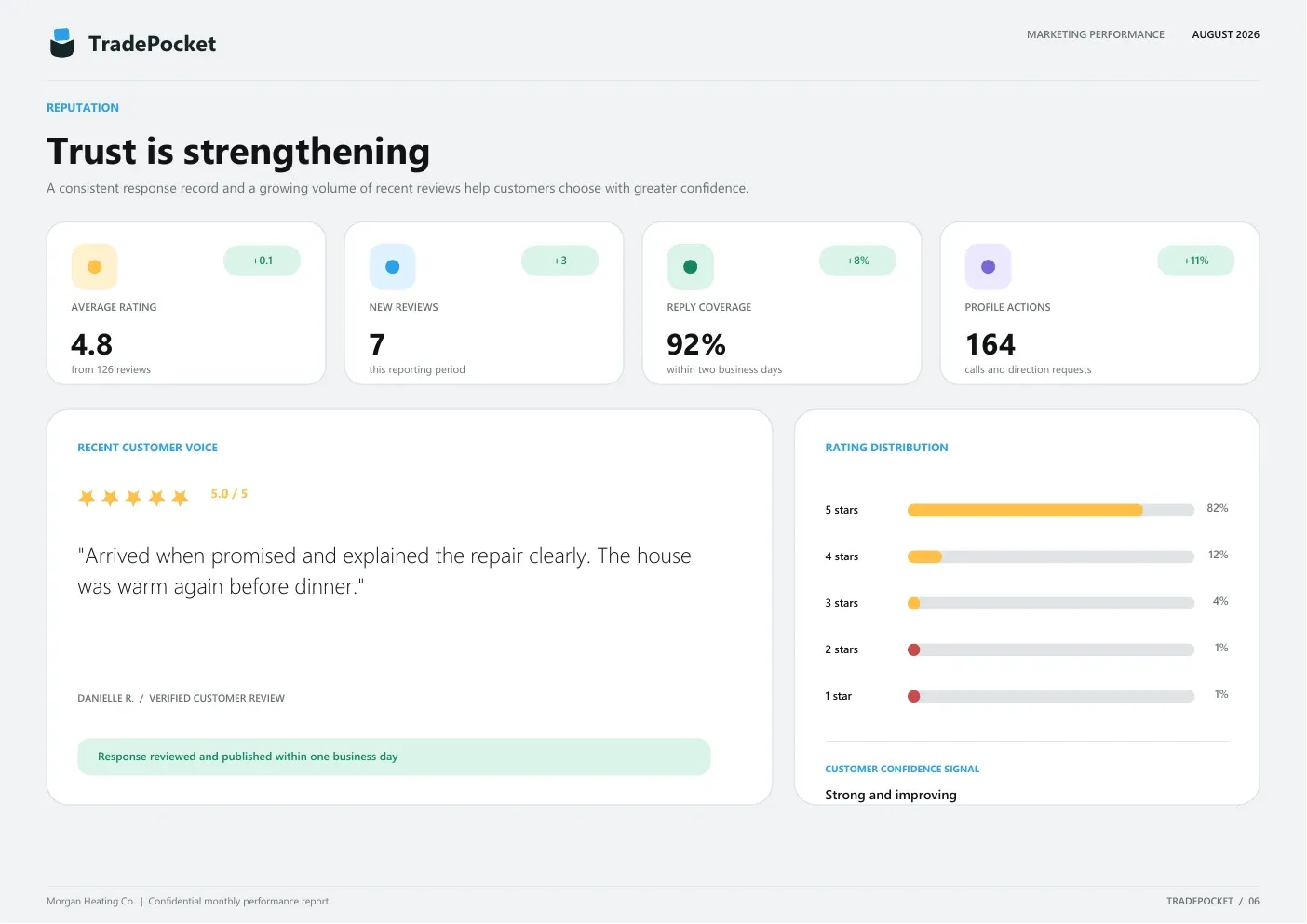This screenshot has height=924, width=1307.
Task: Click 'within two business days' caption
Action: [724, 369]
